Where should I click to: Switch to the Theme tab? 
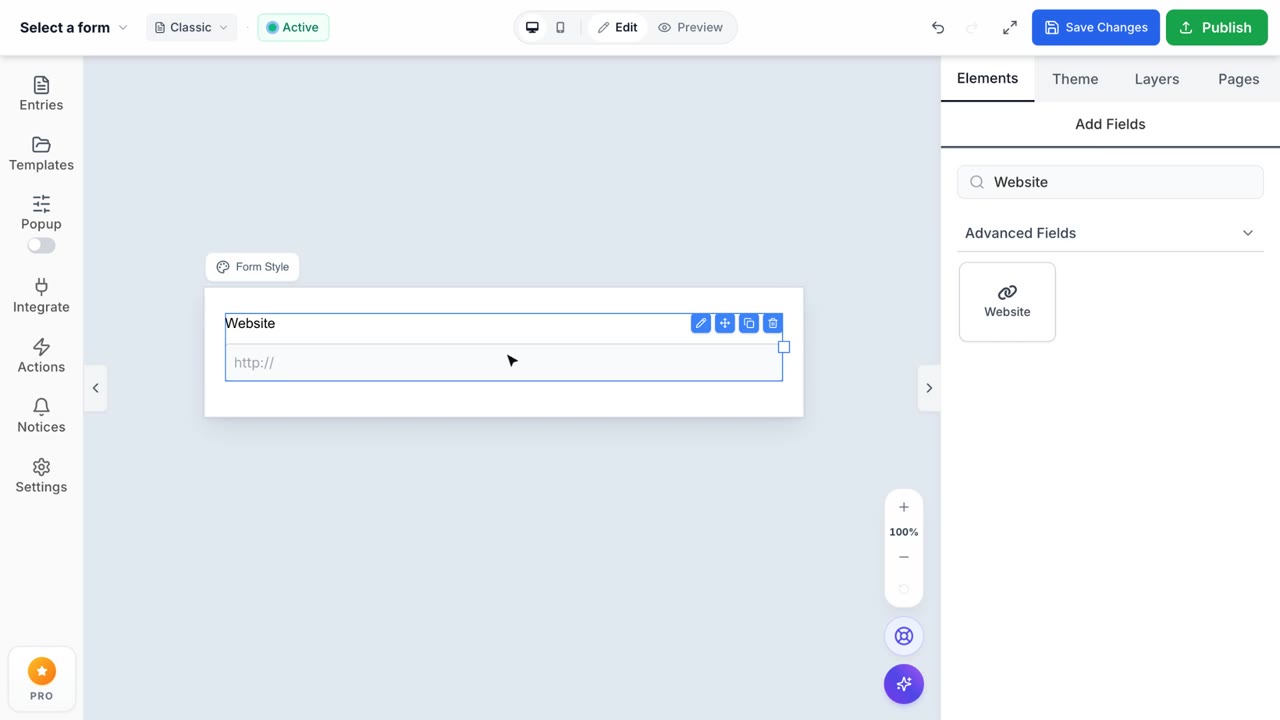click(1075, 79)
